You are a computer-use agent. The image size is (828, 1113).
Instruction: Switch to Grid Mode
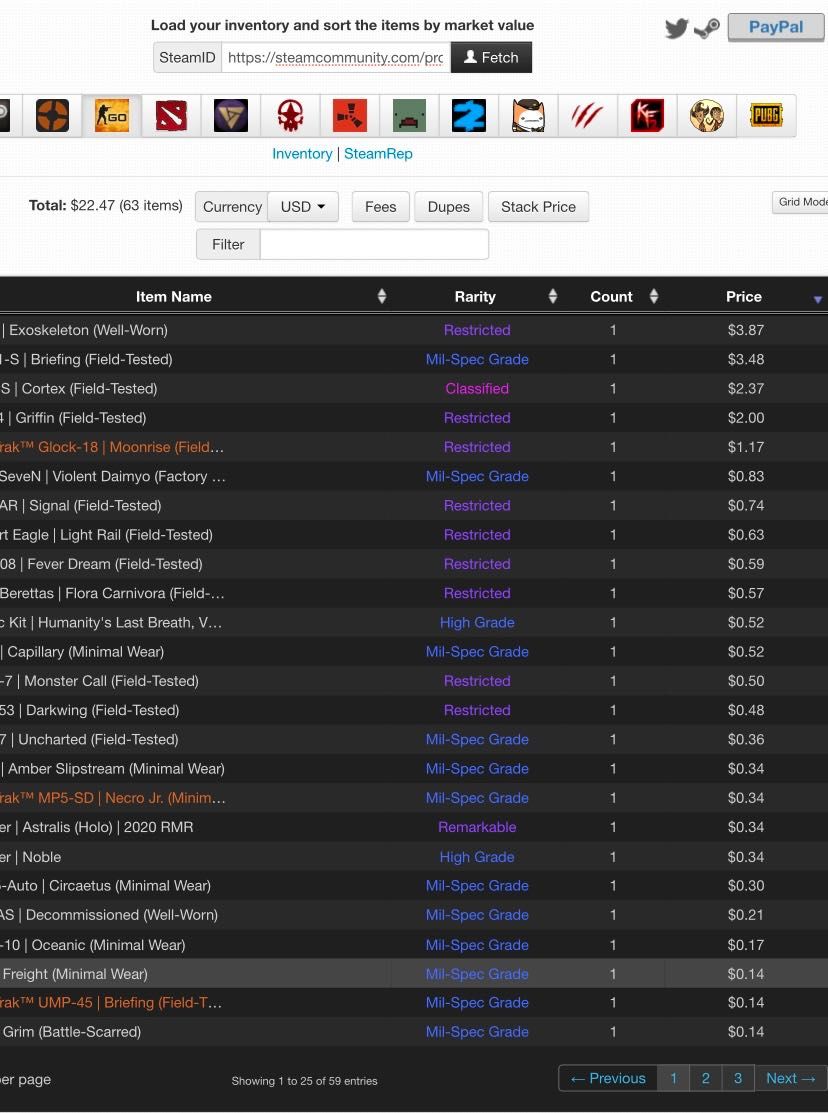(x=800, y=202)
